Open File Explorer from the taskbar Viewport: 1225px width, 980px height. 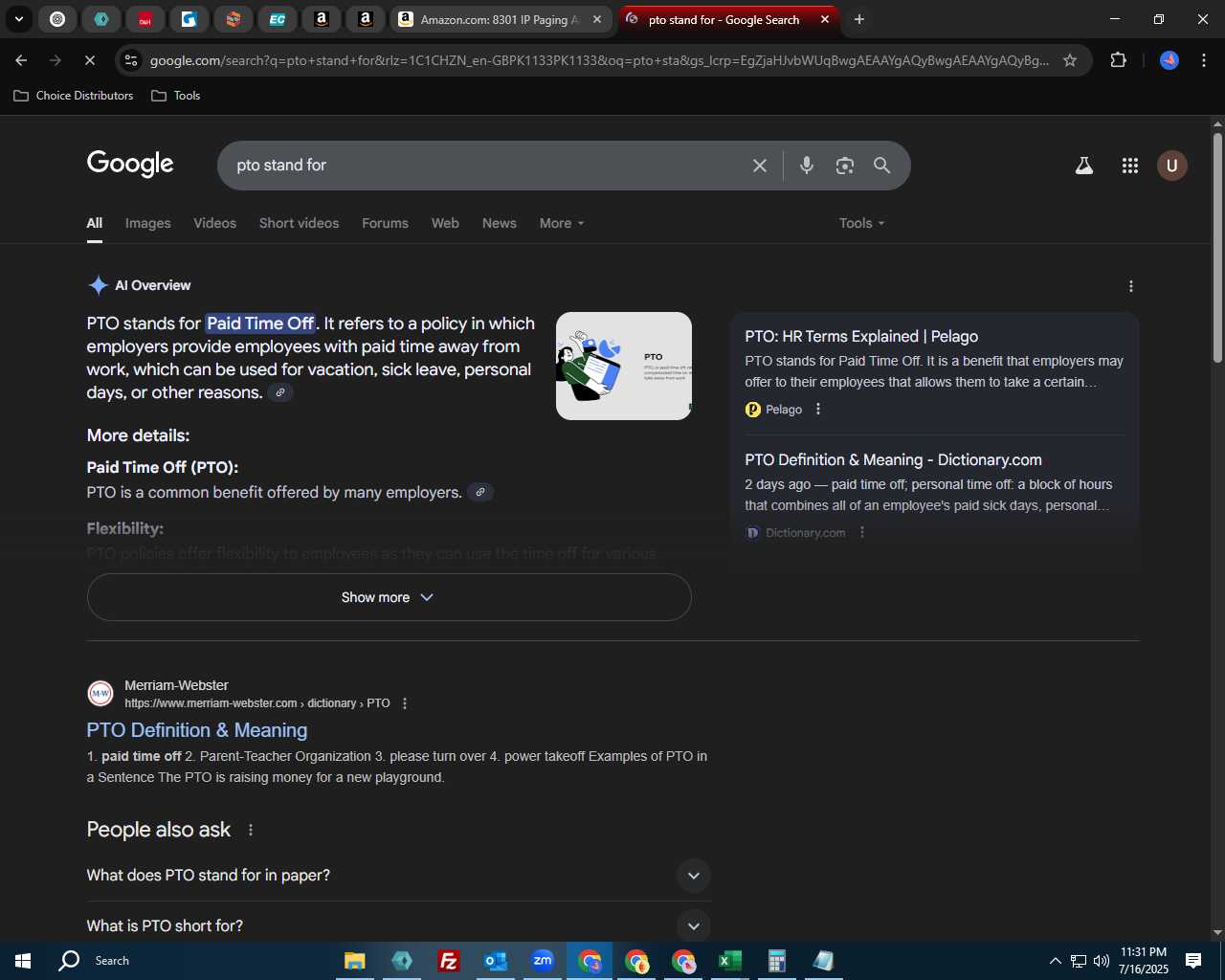[x=354, y=961]
